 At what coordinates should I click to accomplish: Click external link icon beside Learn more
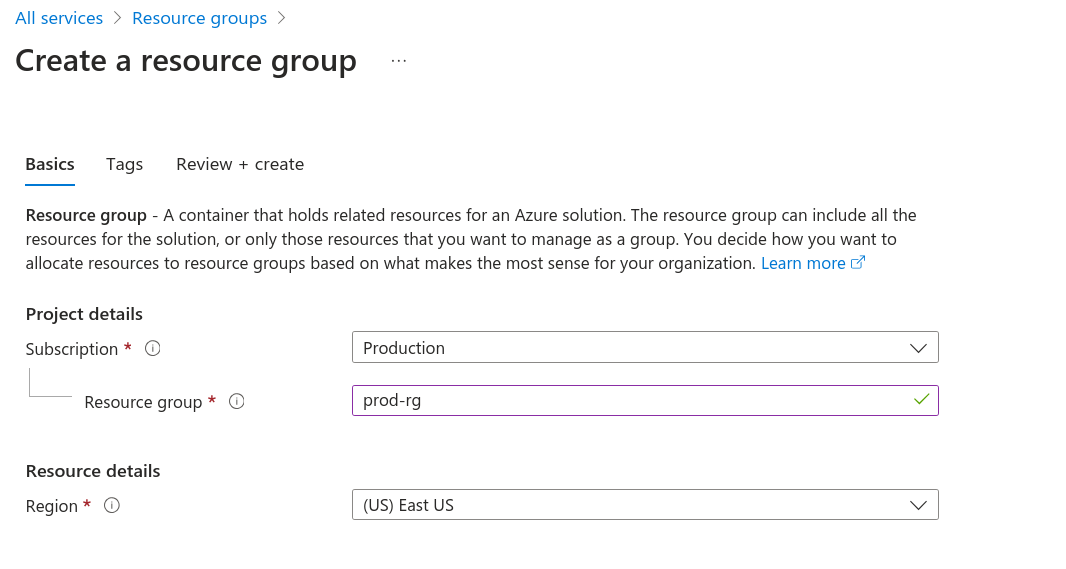[x=858, y=263]
